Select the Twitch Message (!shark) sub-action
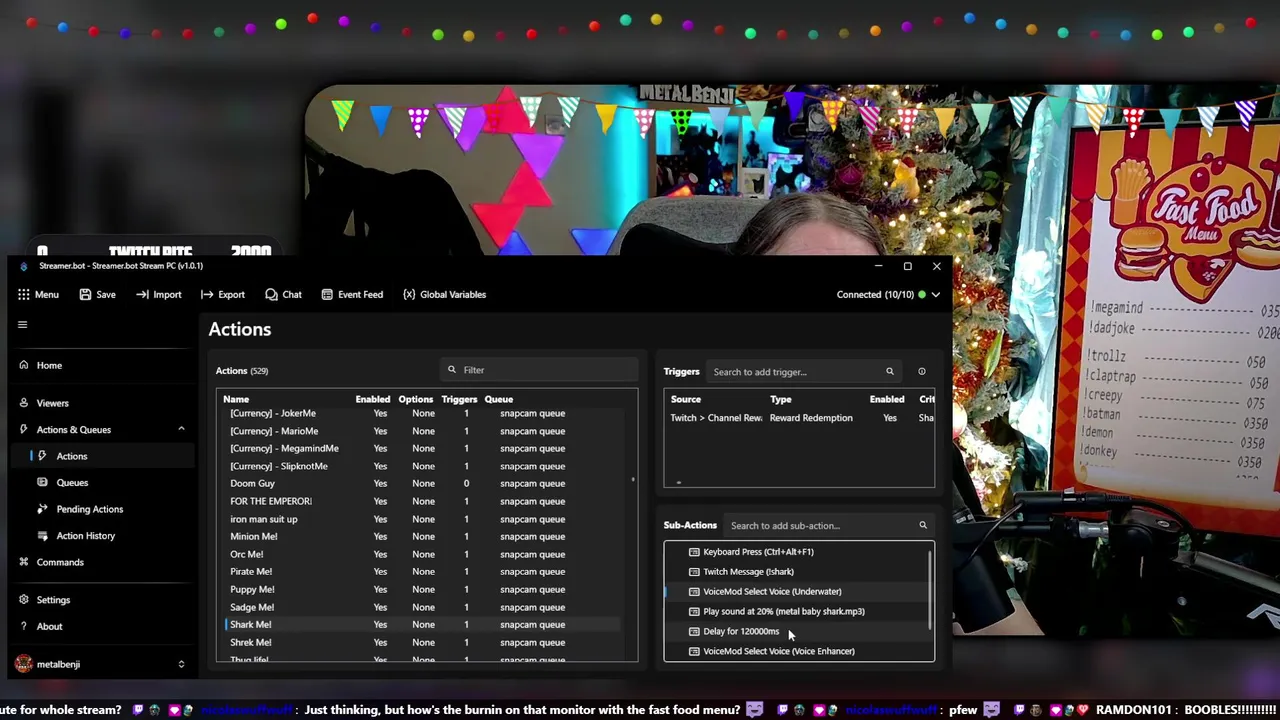This screenshot has height=720, width=1280. (796, 571)
